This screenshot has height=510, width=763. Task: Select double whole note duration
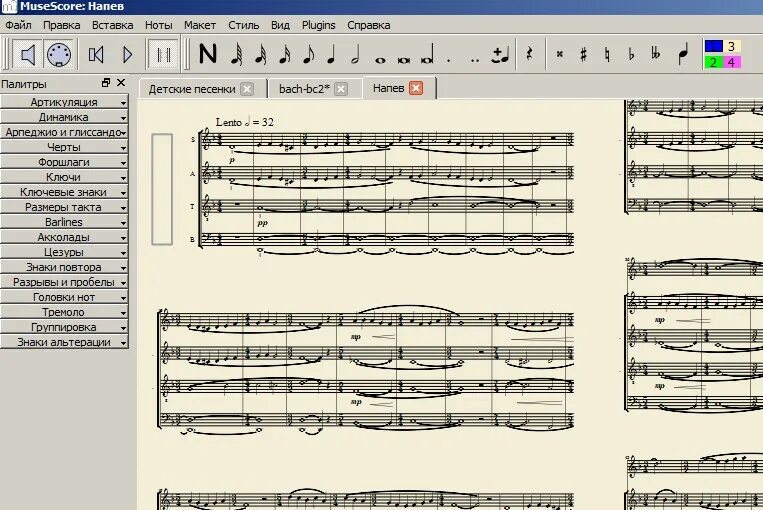point(403,60)
